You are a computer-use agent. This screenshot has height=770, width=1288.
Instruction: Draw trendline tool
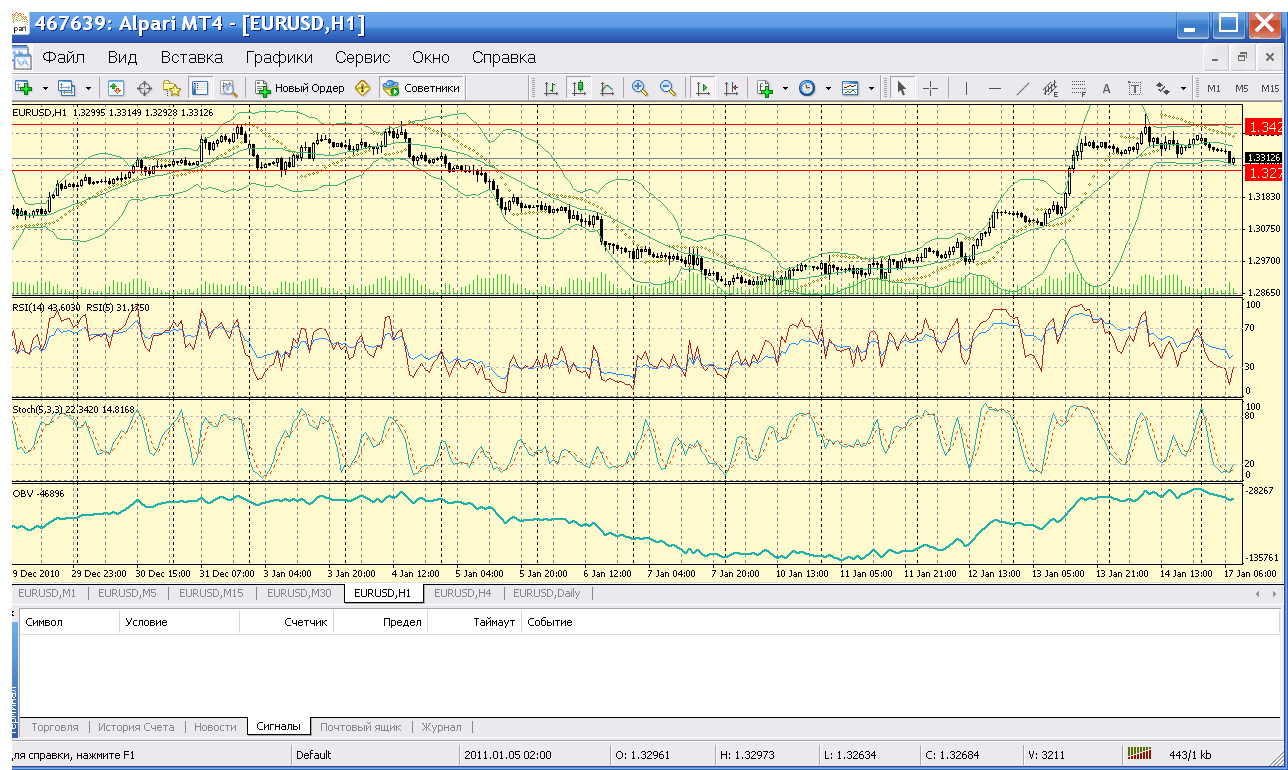[1022, 88]
